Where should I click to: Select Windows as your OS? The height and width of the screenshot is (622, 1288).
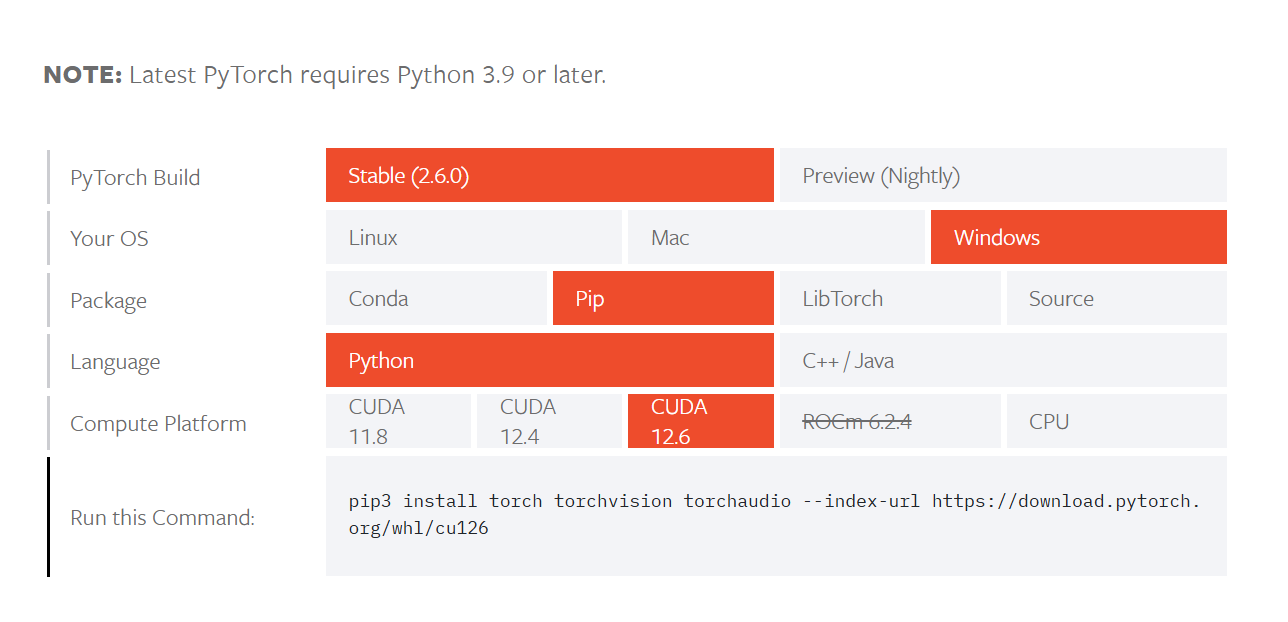pyautogui.click(x=1078, y=237)
